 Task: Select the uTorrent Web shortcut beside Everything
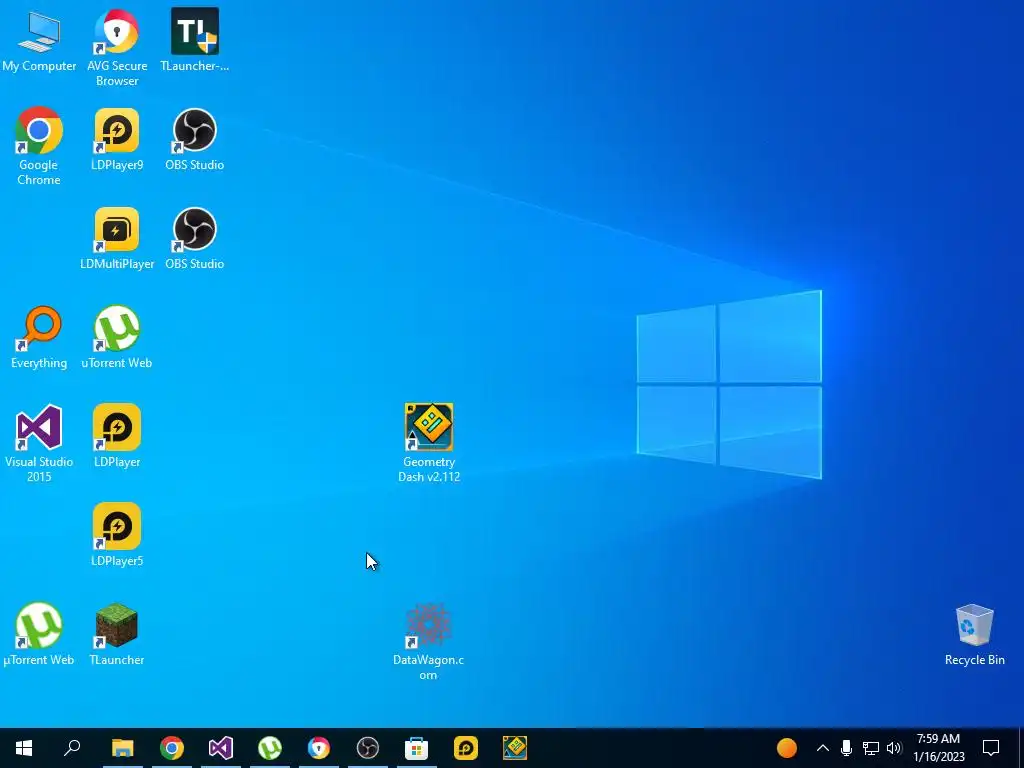pyautogui.click(x=117, y=338)
